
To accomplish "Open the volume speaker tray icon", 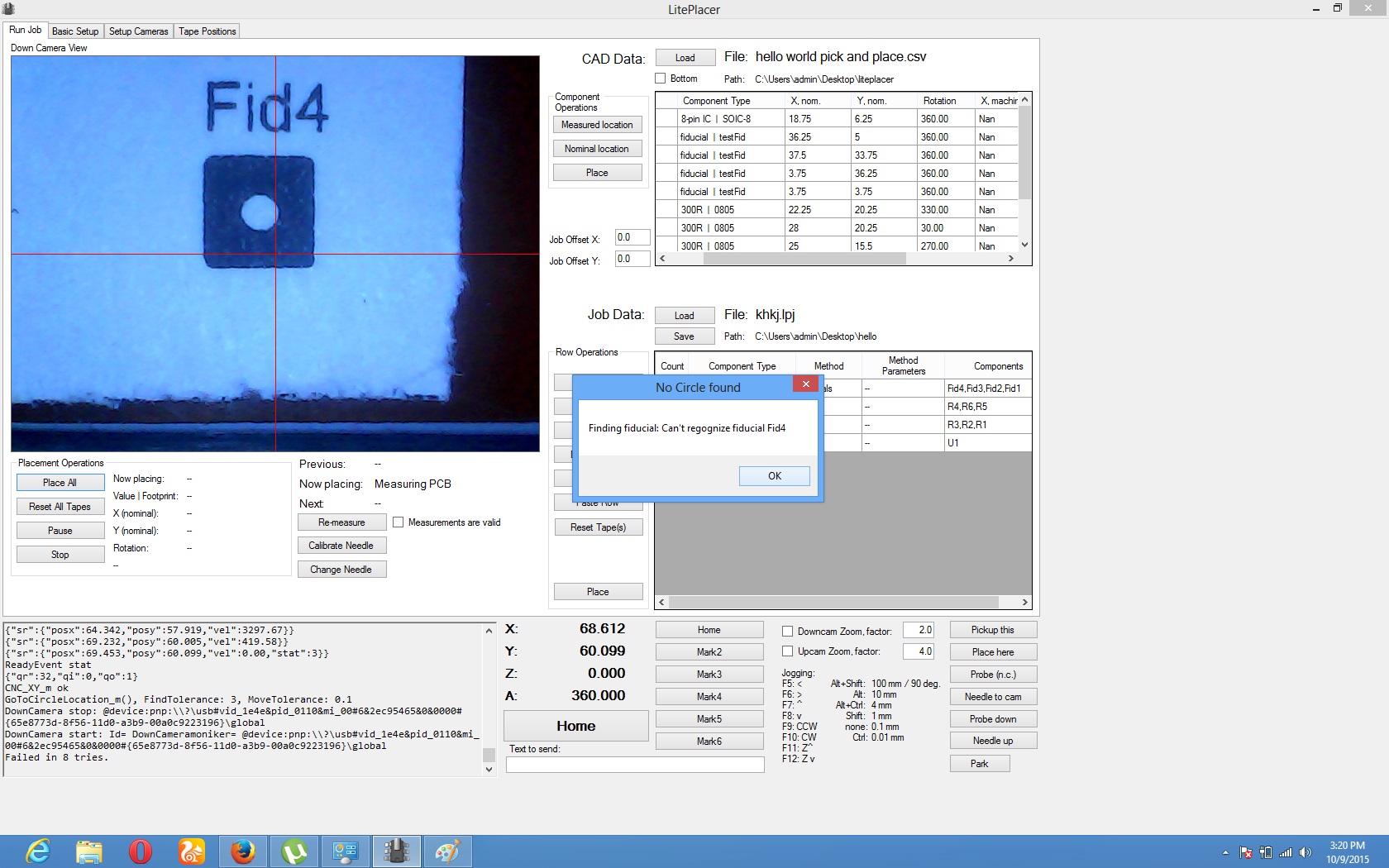I will [x=1305, y=852].
